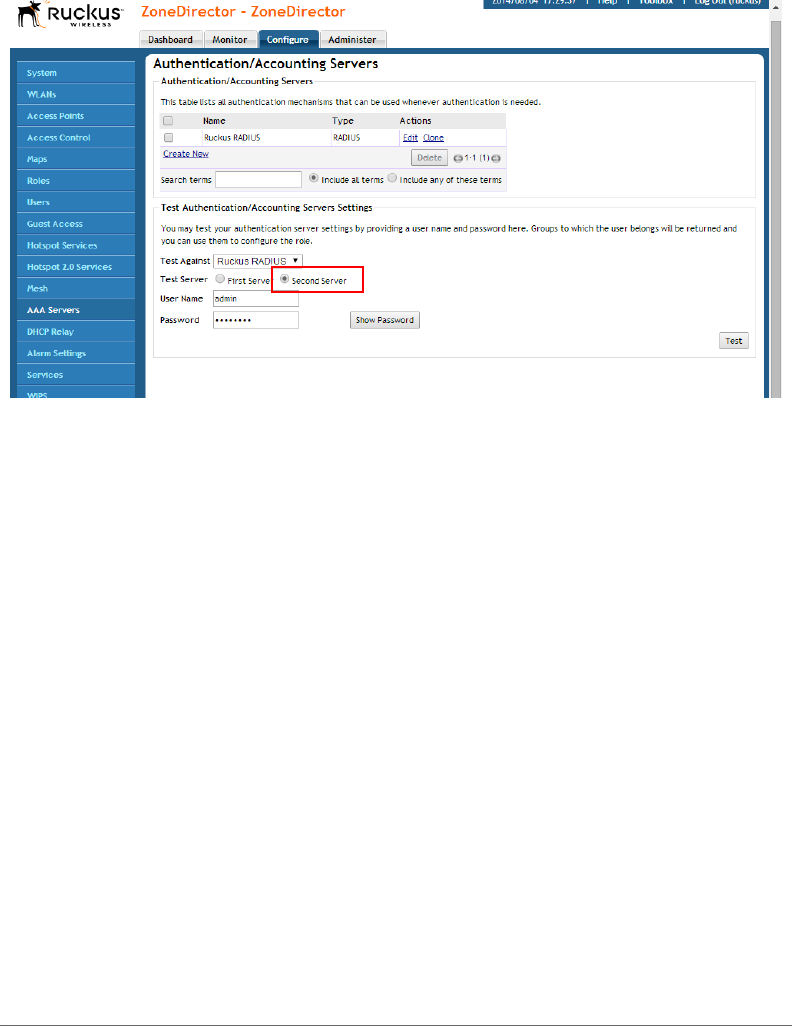Click the Create New link

[186, 154]
